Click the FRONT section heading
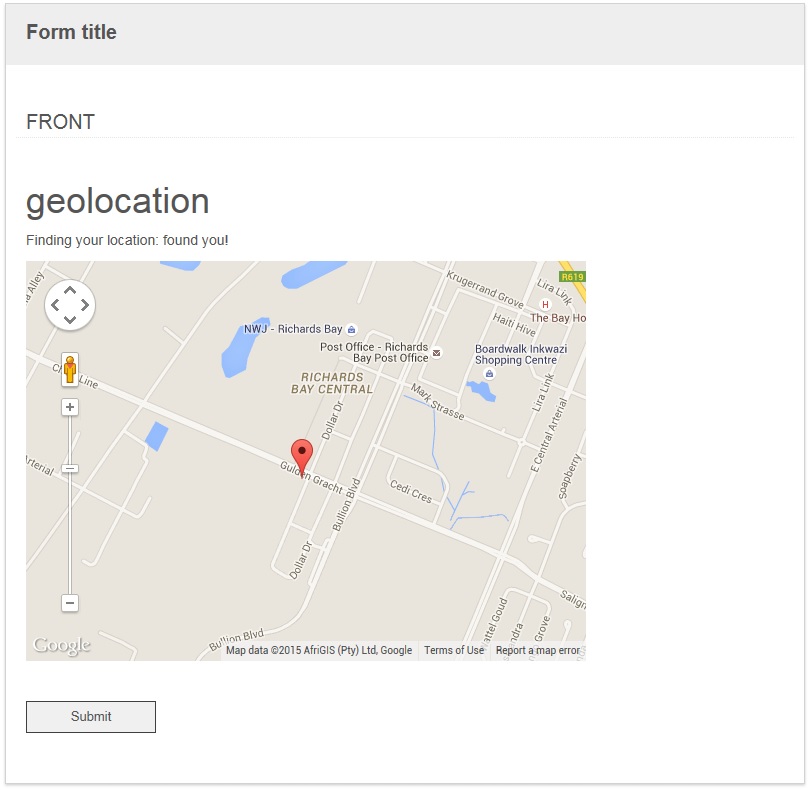The image size is (808, 790). pyautogui.click(x=61, y=122)
